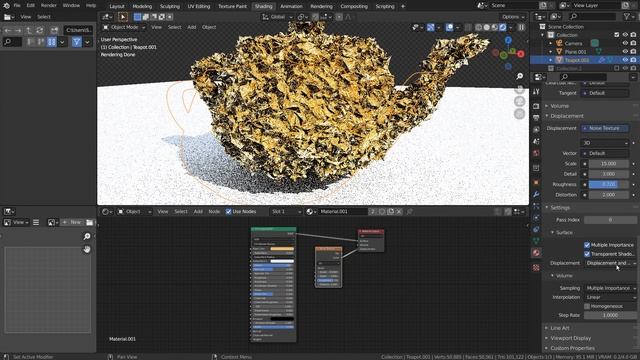Open the Render menu in top bar

pyautogui.click(x=49, y=6)
